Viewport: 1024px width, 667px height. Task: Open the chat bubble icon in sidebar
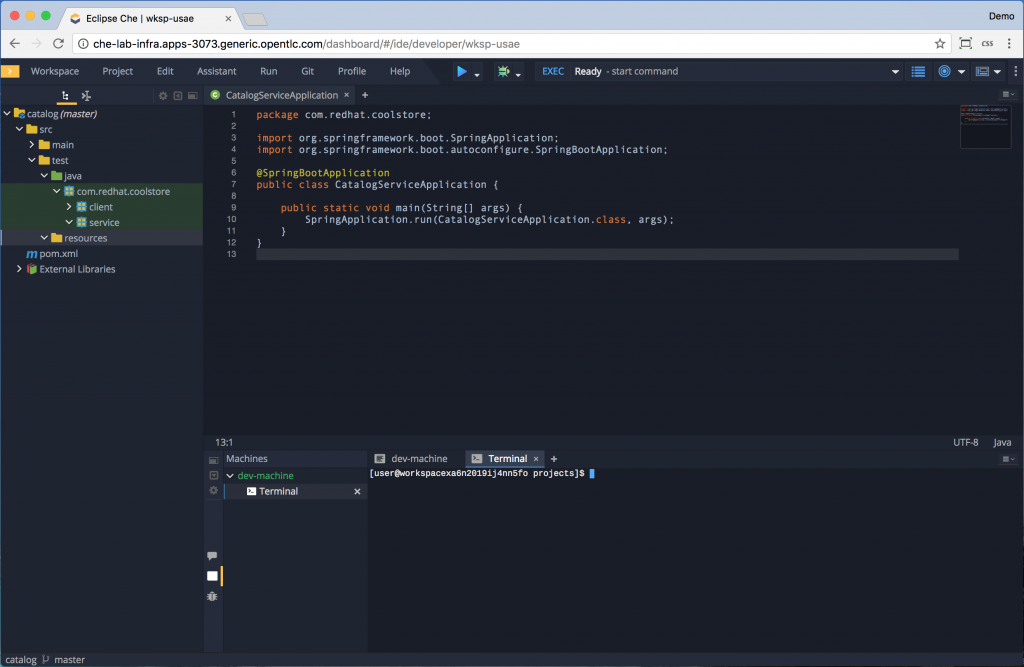tap(212, 555)
